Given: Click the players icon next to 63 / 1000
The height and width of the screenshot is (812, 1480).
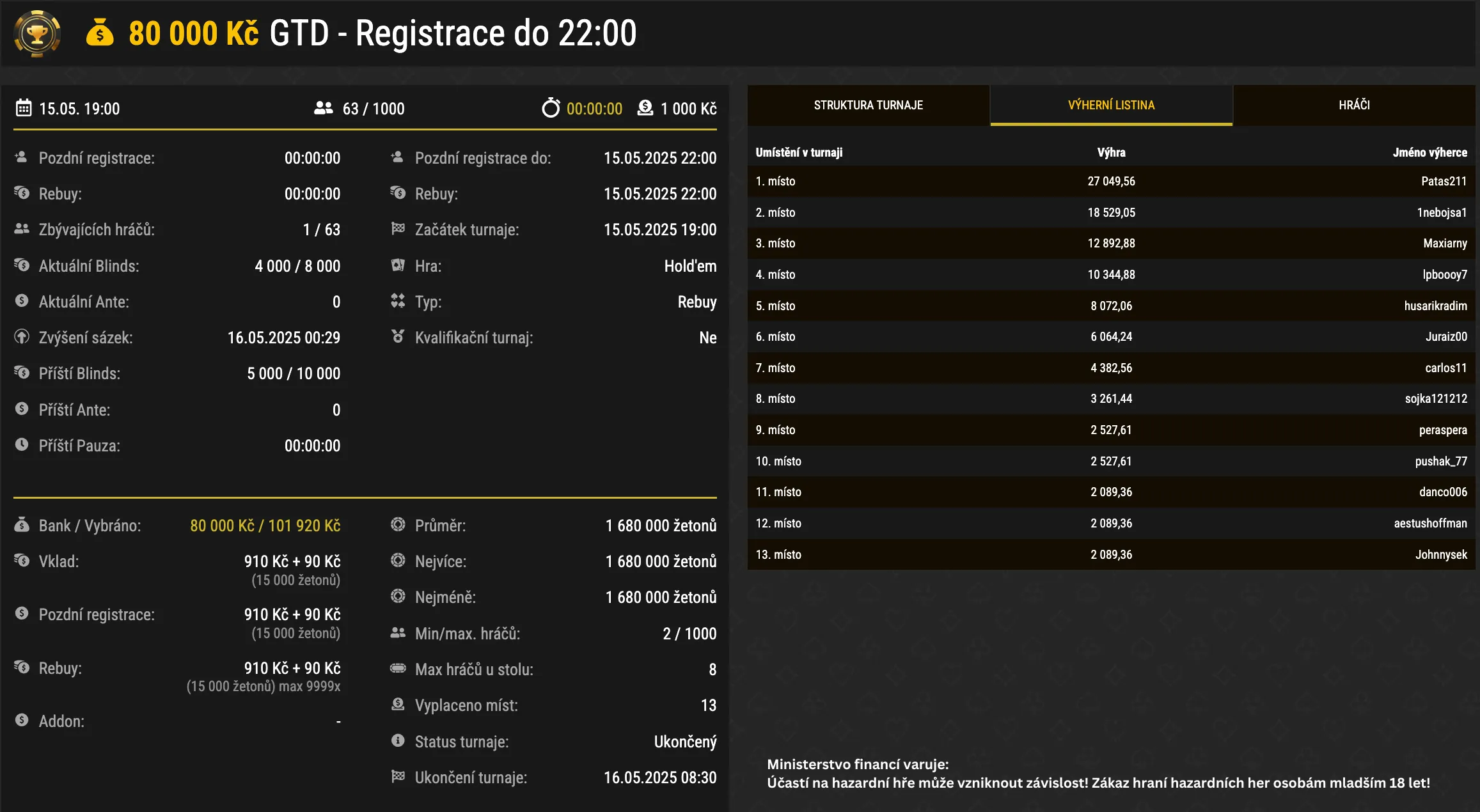Looking at the screenshot, I should (322, 108).
